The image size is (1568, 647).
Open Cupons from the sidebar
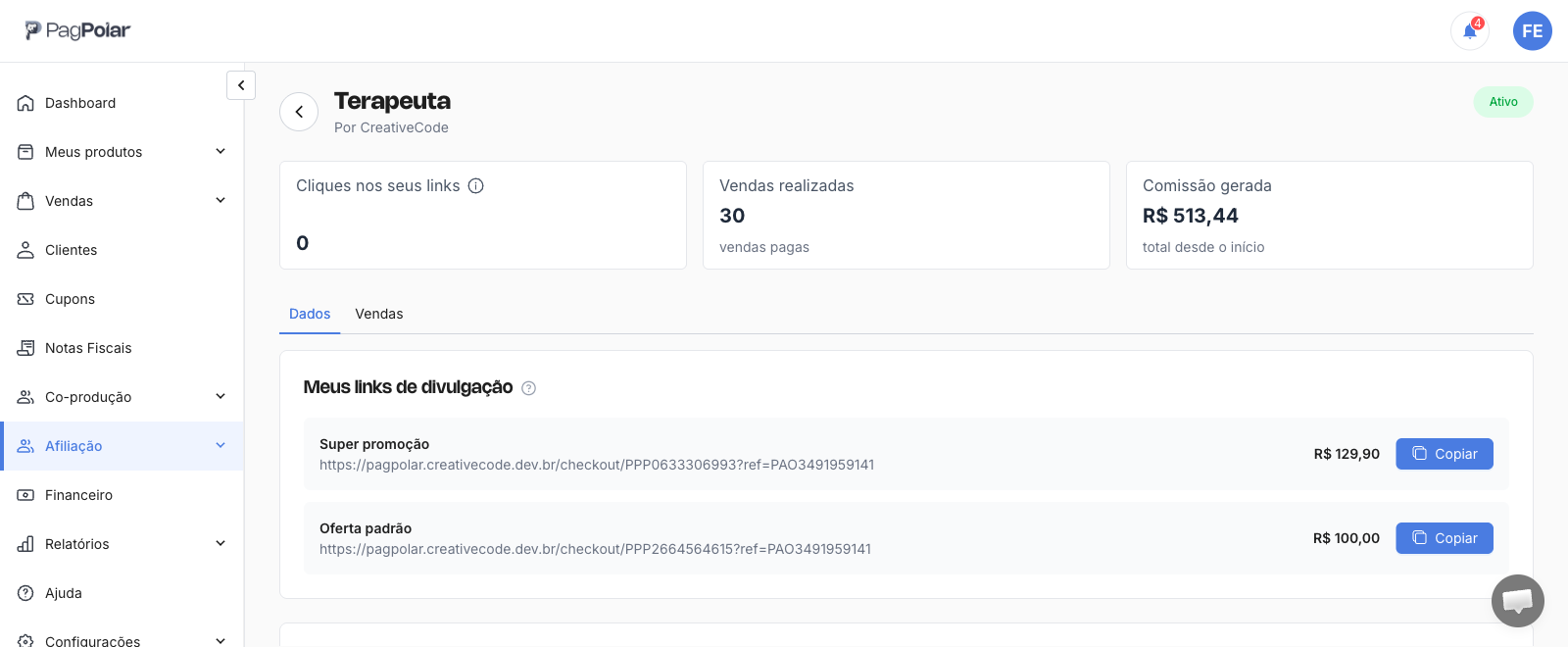pos(122,299)
